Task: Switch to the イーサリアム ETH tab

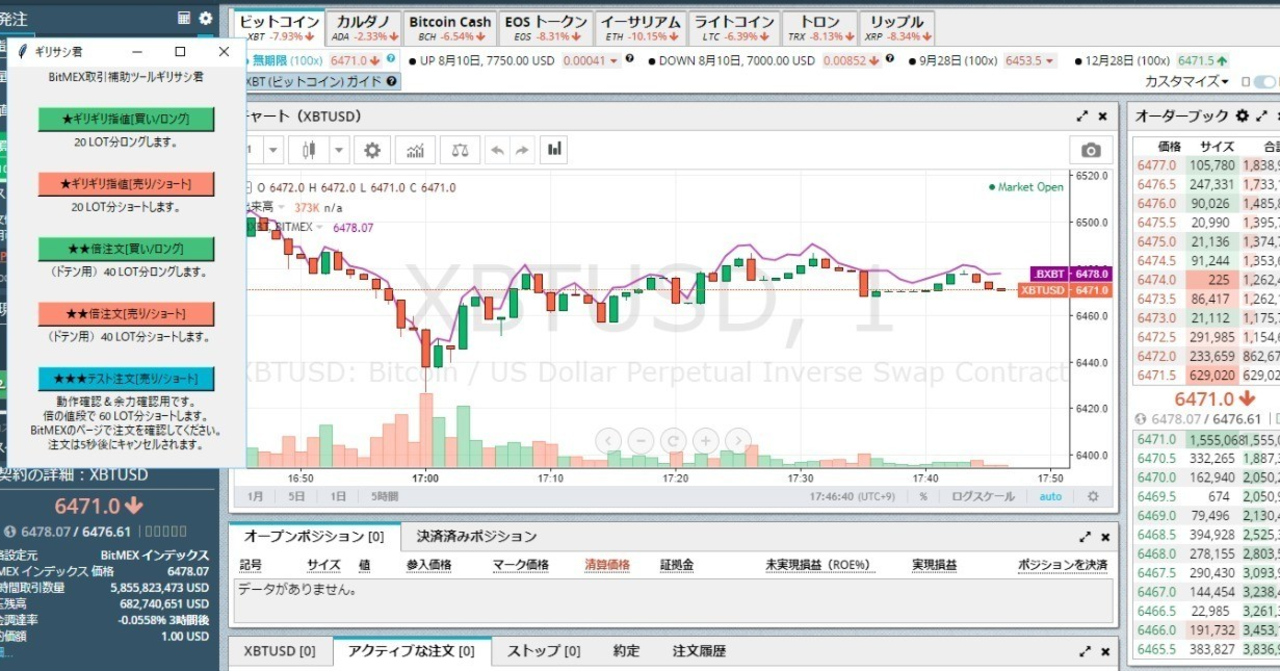Action: point(641,28)
